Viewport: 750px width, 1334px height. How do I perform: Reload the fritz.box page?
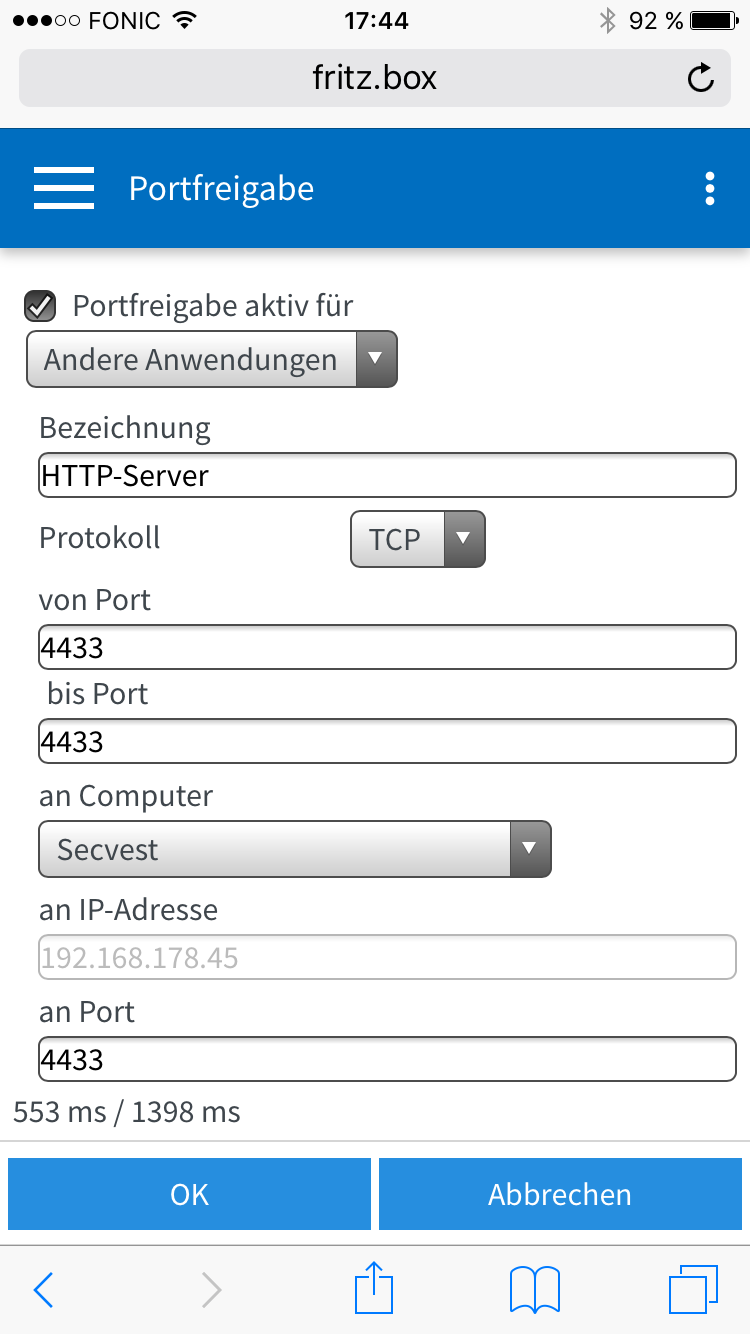(x=701, y=78)
